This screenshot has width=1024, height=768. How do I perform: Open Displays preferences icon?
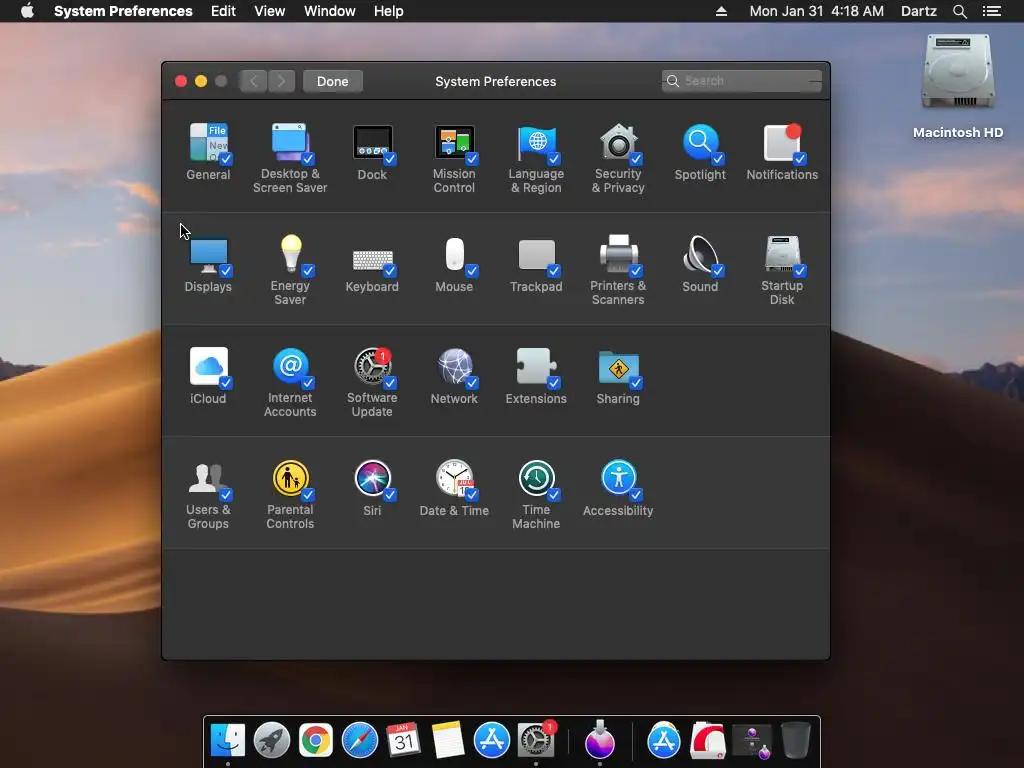click(208, 255)
